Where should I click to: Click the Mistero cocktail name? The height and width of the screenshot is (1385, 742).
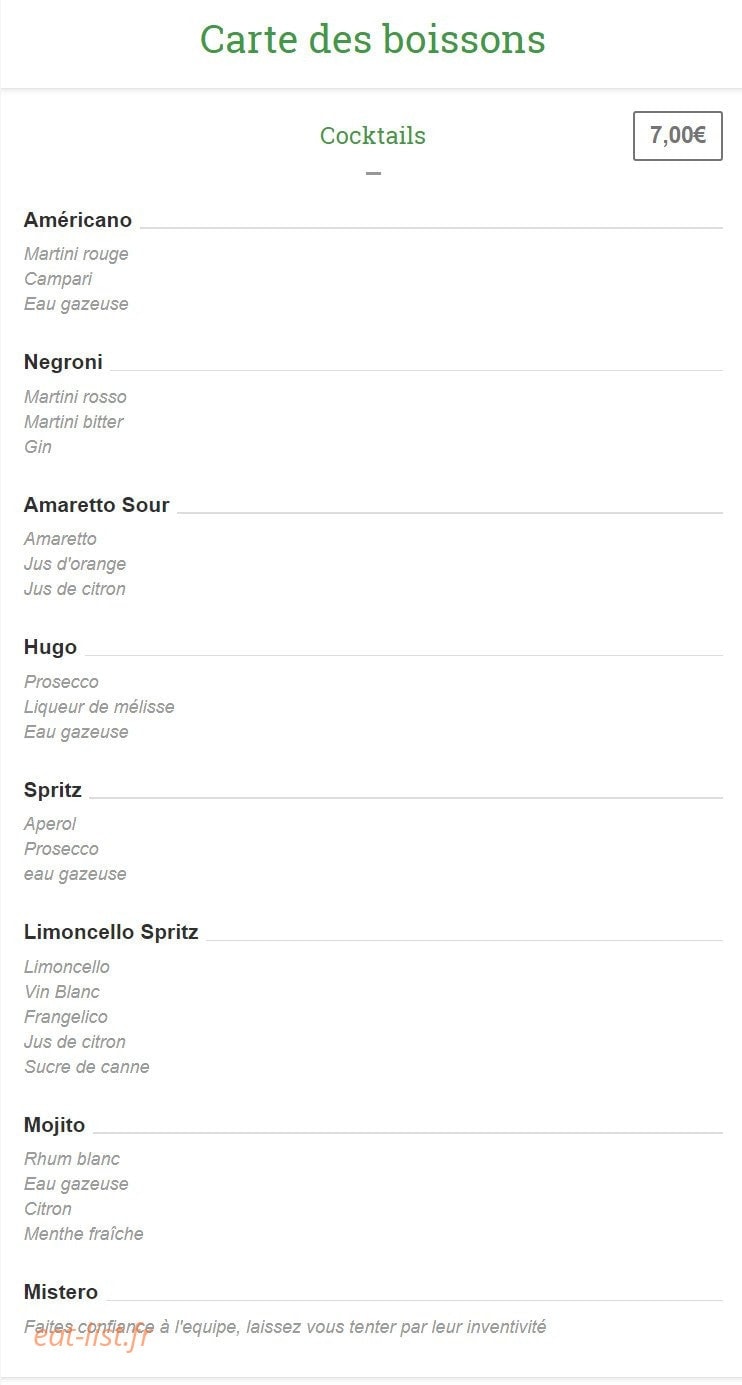(x=61, y=1292)
